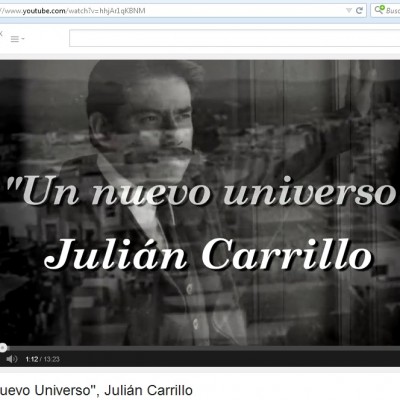Click the browser address bar URL
This screenshot has height=400, width=400.
pos(73,11)
